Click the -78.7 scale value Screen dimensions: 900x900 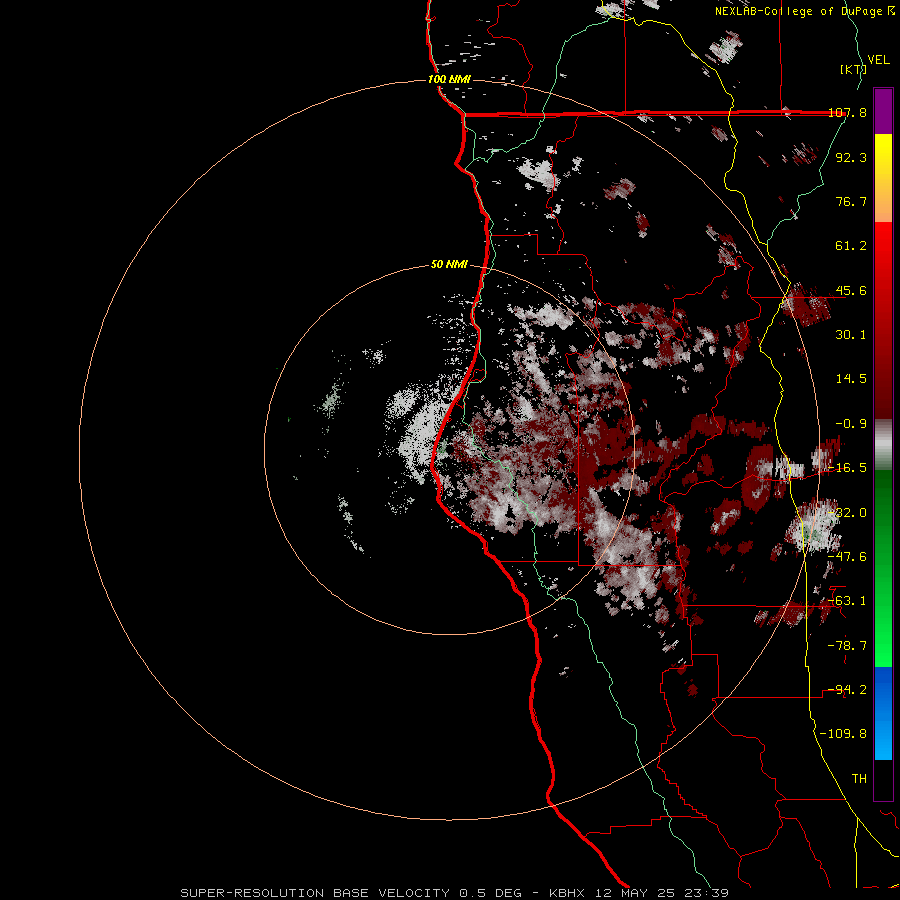847,646
